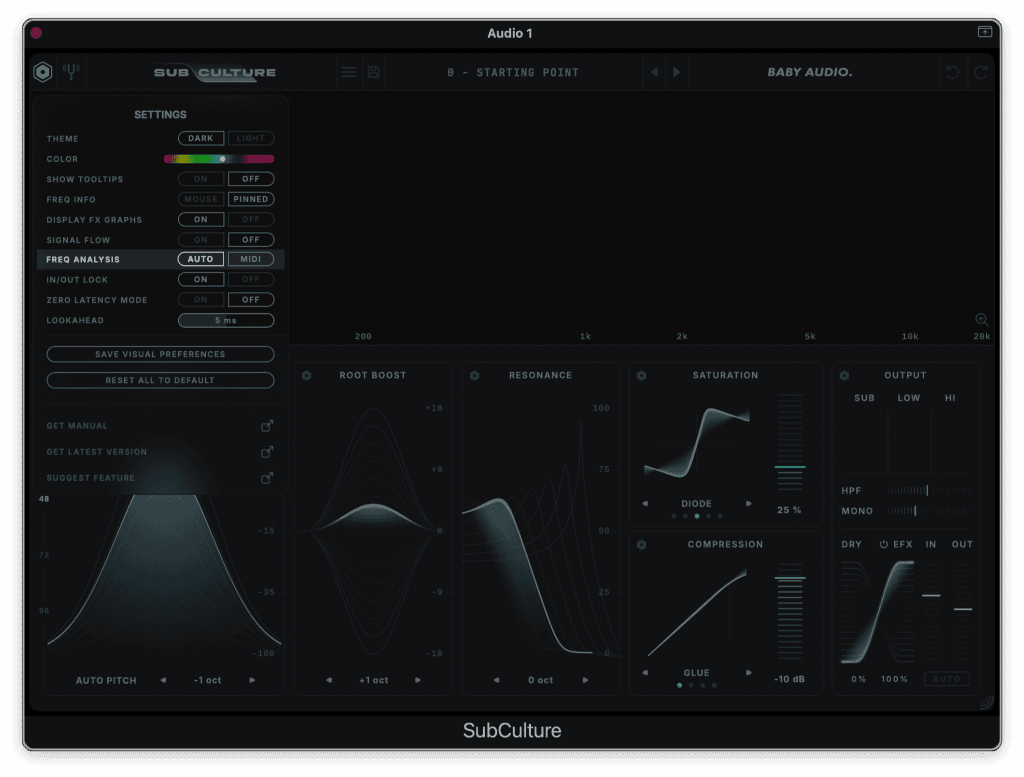Click the SubCulture logo
The width and height of the screenshot is (1024, 777).
pos(215,72)
